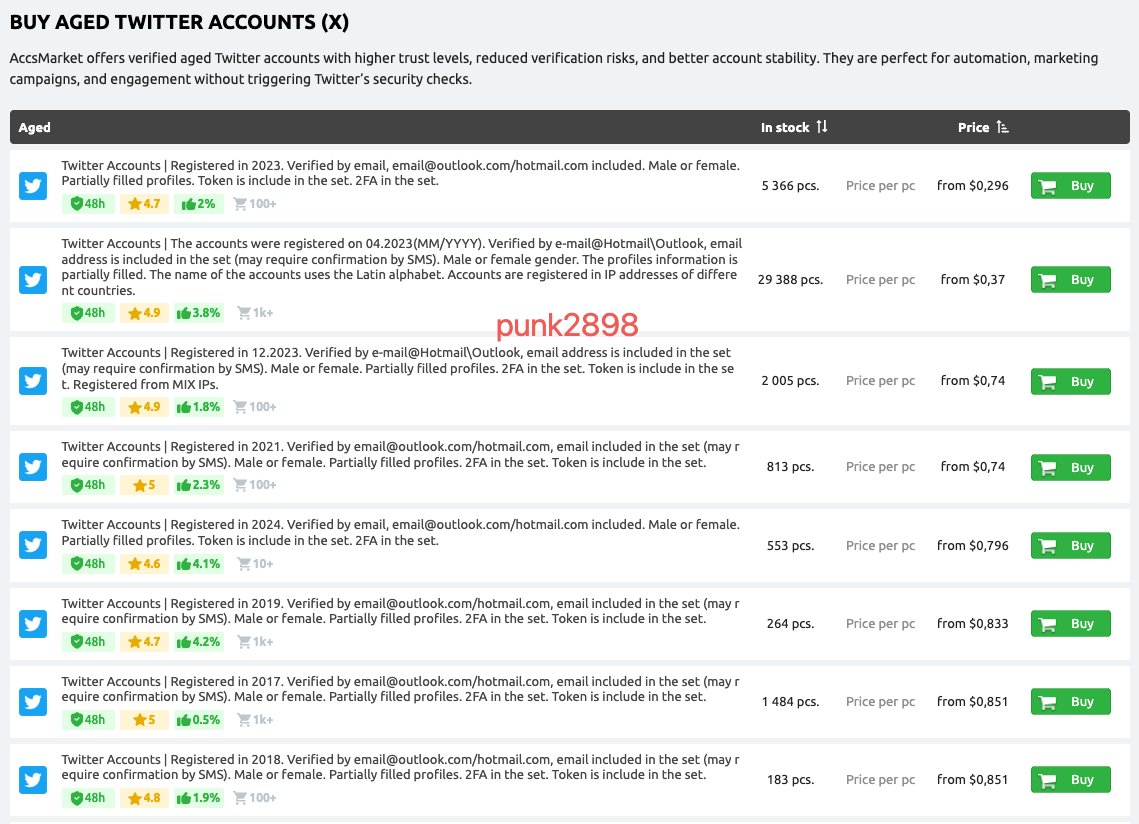Image resolution: width=1139 pixels, height=824 pixels.
Task: Click the Twitter icon of the 2017 listing
Action: 33,701
